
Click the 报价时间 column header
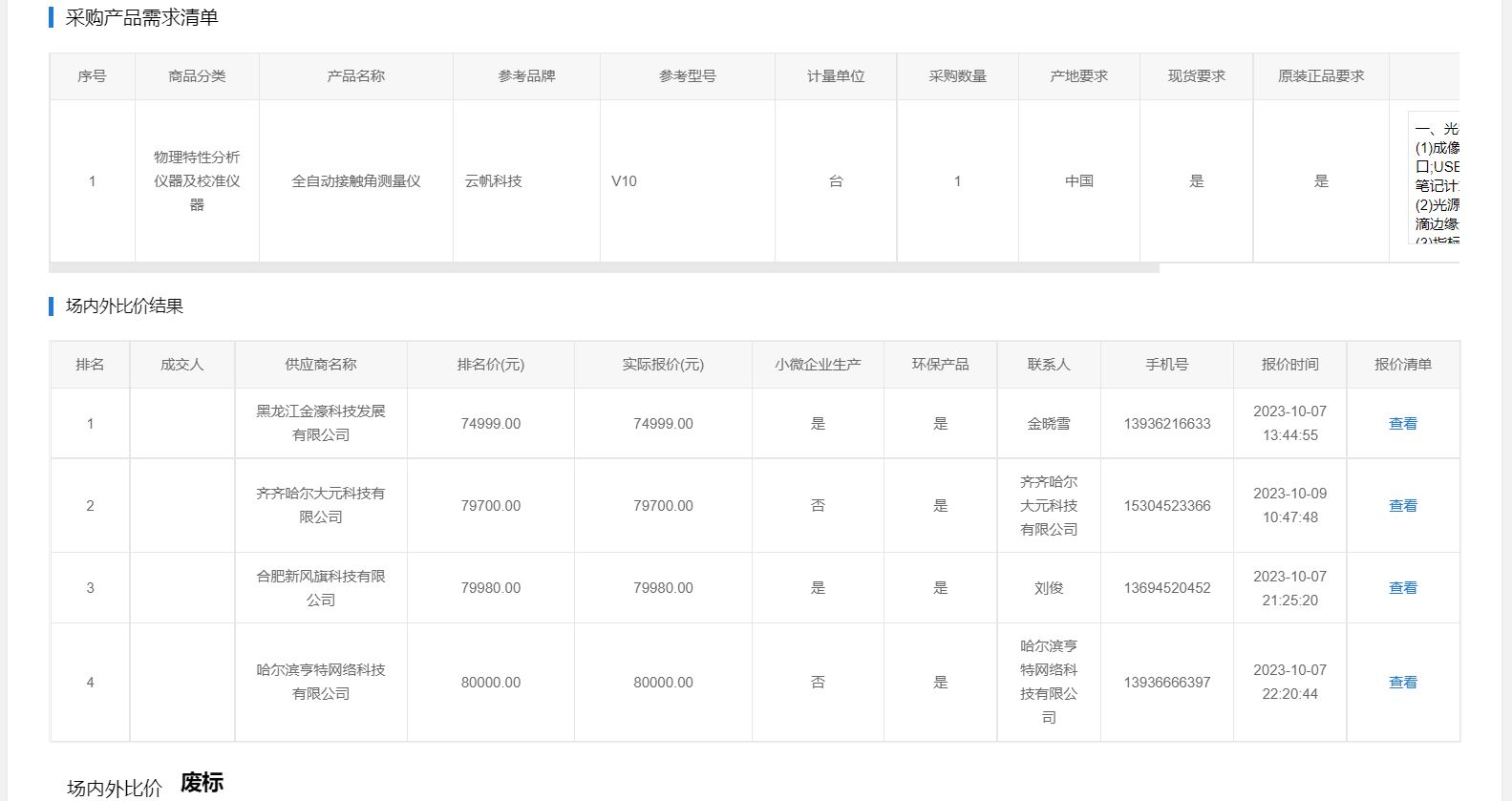1289,365
